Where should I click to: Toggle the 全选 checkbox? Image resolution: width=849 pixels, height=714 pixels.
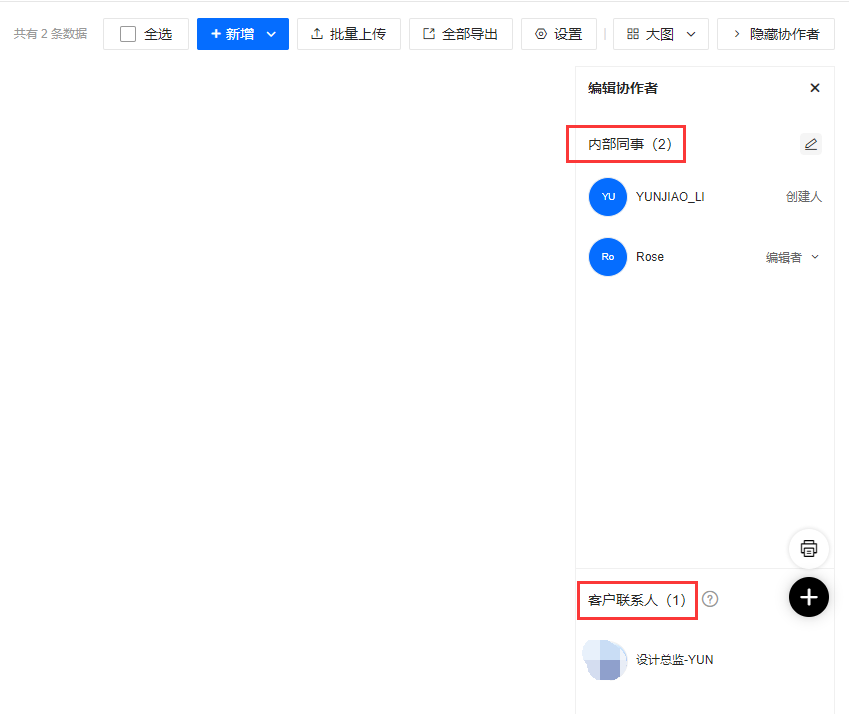(x=128, y=34)
